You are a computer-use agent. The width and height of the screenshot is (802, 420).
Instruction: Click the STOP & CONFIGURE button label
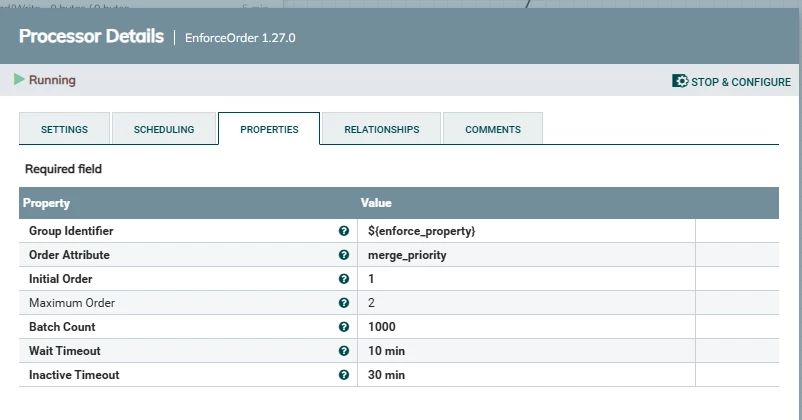(x=741, y=82)
